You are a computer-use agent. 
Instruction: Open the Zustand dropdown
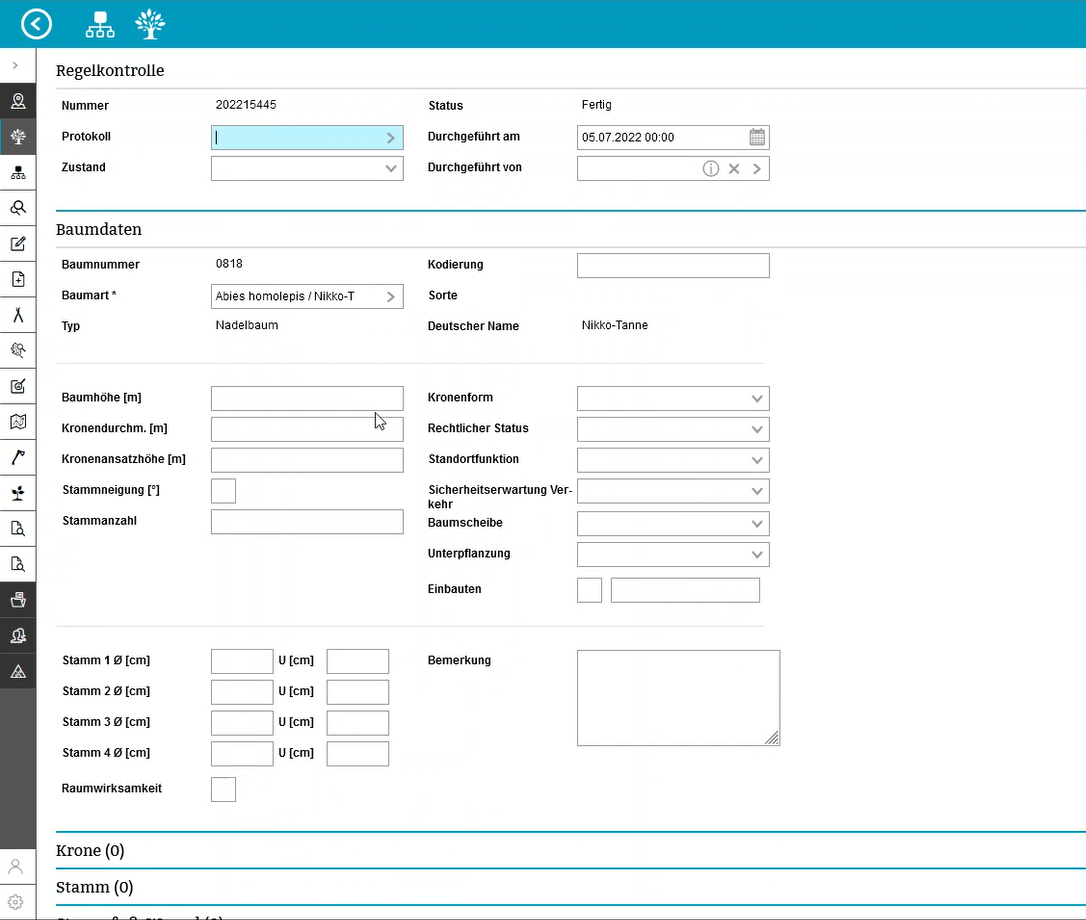point(391,168)
